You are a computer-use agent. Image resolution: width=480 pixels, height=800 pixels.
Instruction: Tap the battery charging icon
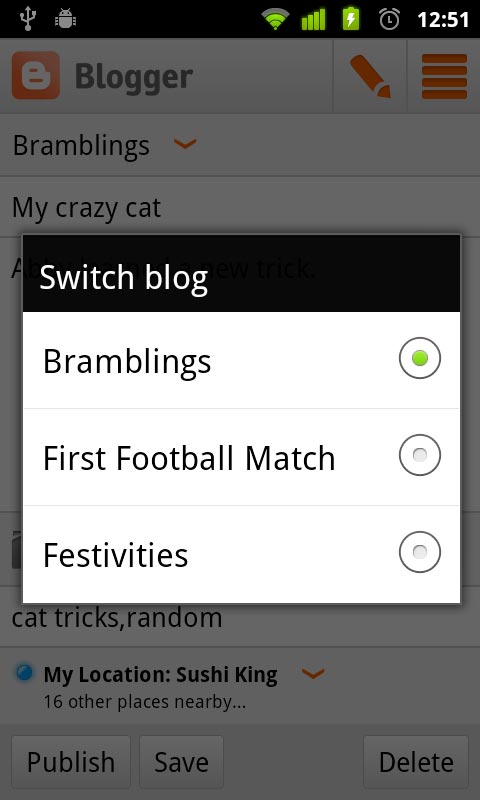pos(351,19)
